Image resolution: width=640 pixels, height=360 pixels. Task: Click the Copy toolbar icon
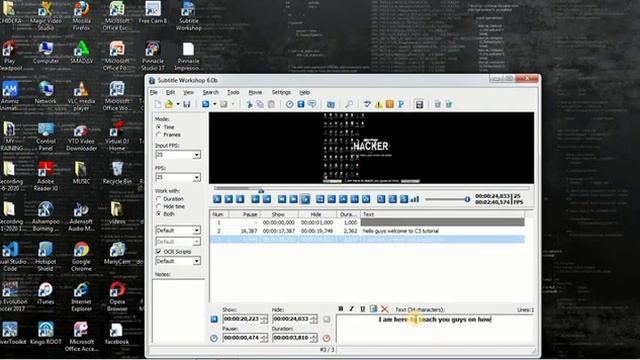click(260, 104)
